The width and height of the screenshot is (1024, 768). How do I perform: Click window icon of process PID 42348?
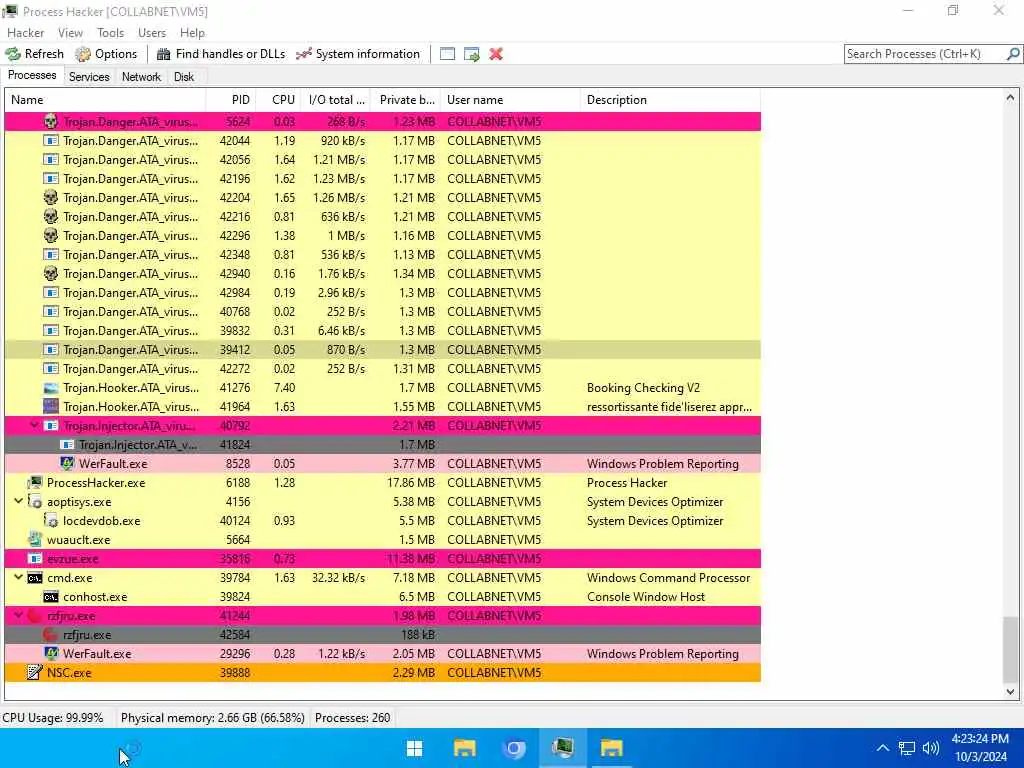point(51,255)
